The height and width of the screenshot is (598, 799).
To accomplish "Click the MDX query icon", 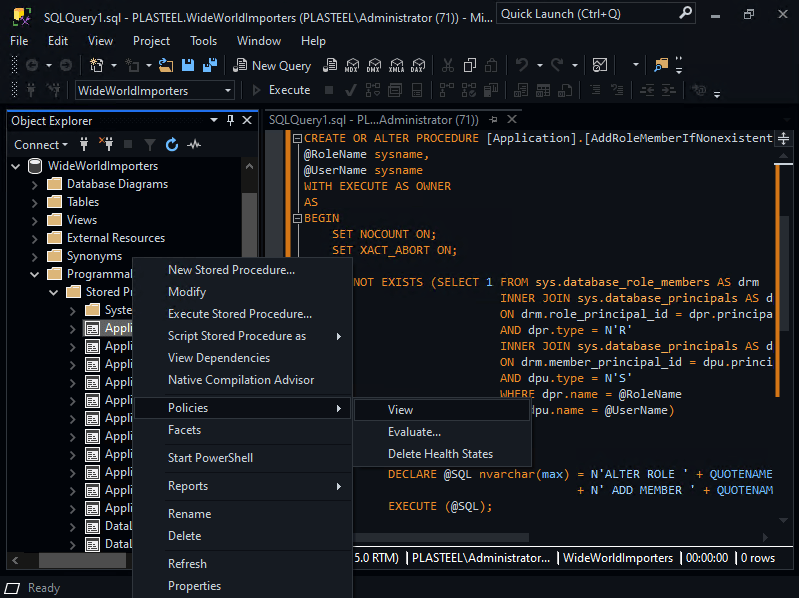I will point(352,65).
